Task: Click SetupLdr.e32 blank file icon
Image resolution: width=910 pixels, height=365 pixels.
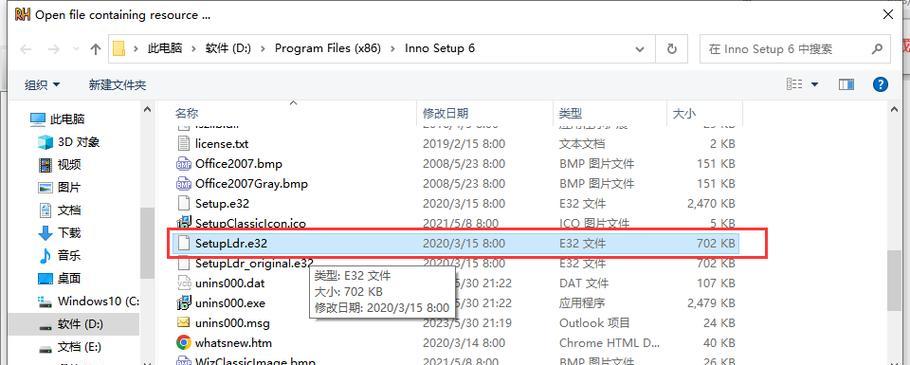Action: point(183,243)
